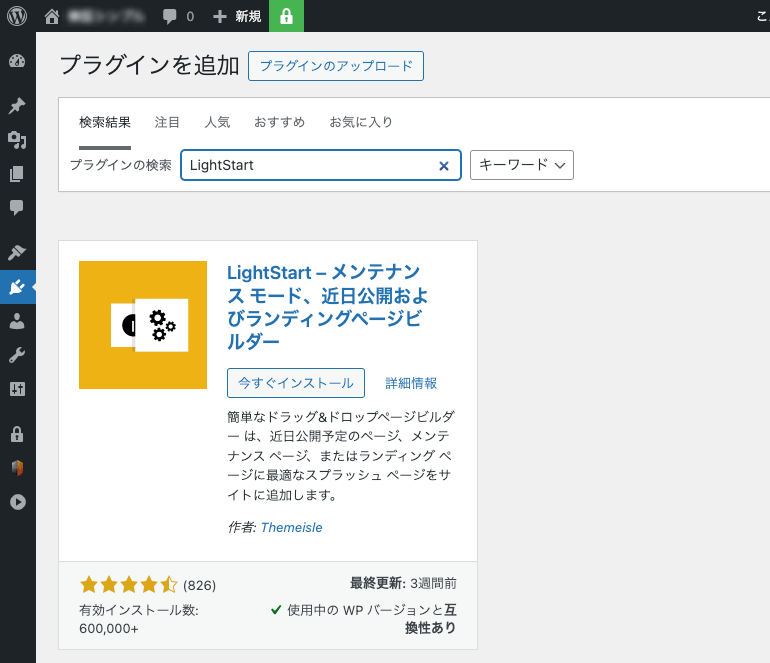Open the Themeisle author link
The width and height of the screenshot is (770, 663).
[291, 527]
